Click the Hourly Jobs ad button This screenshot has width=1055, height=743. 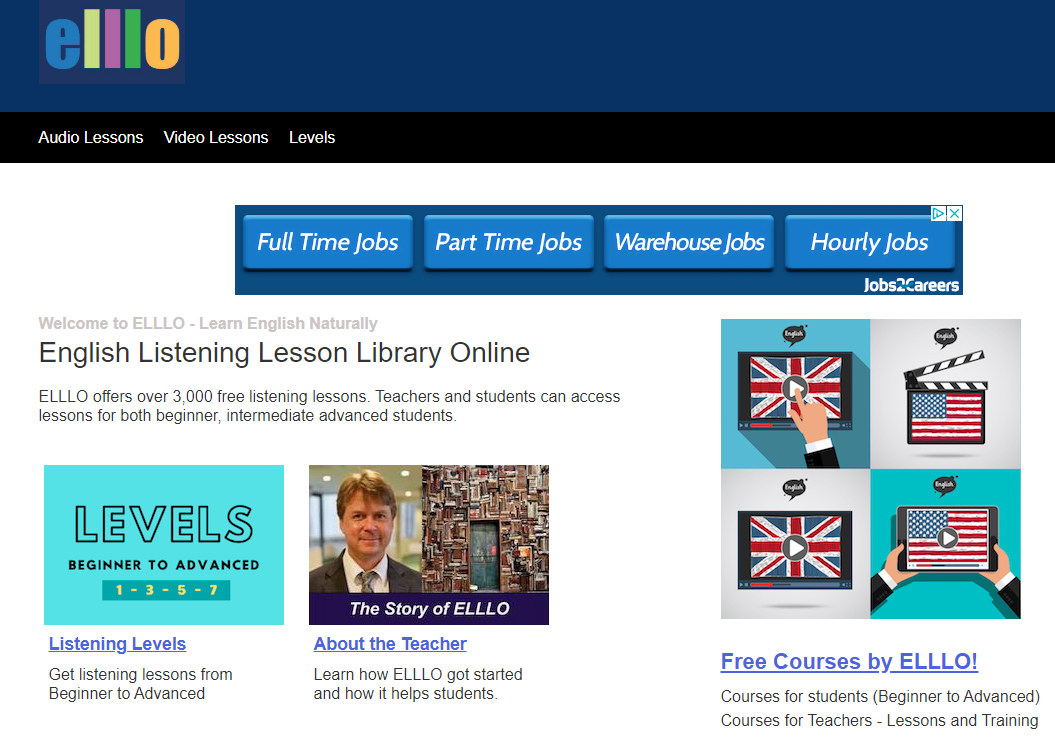point(869,243)
